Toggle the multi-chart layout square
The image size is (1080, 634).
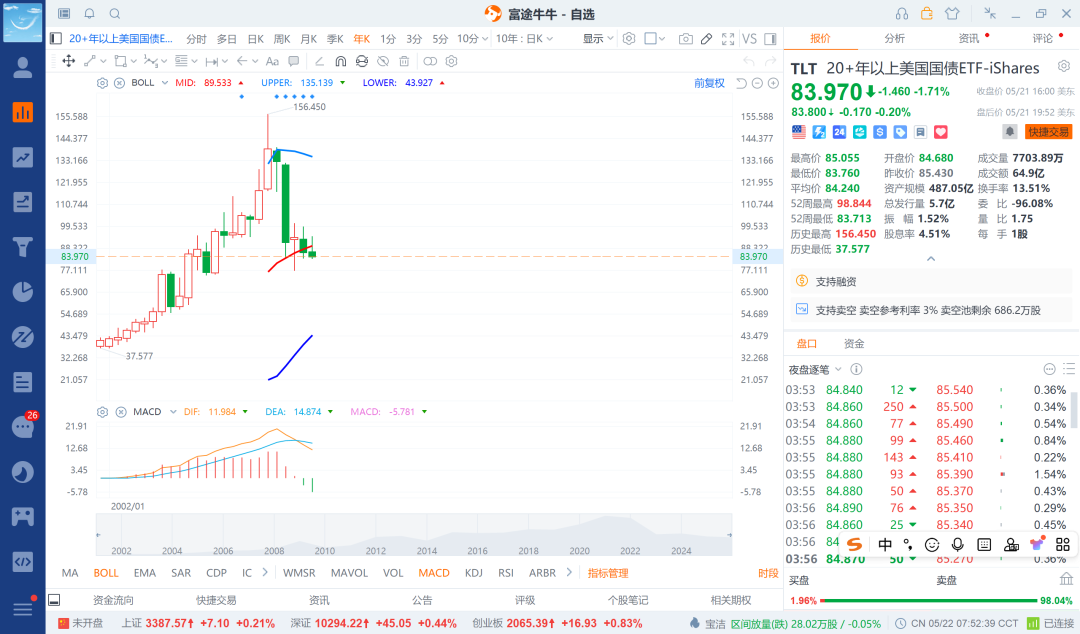(x=650, y=39)
